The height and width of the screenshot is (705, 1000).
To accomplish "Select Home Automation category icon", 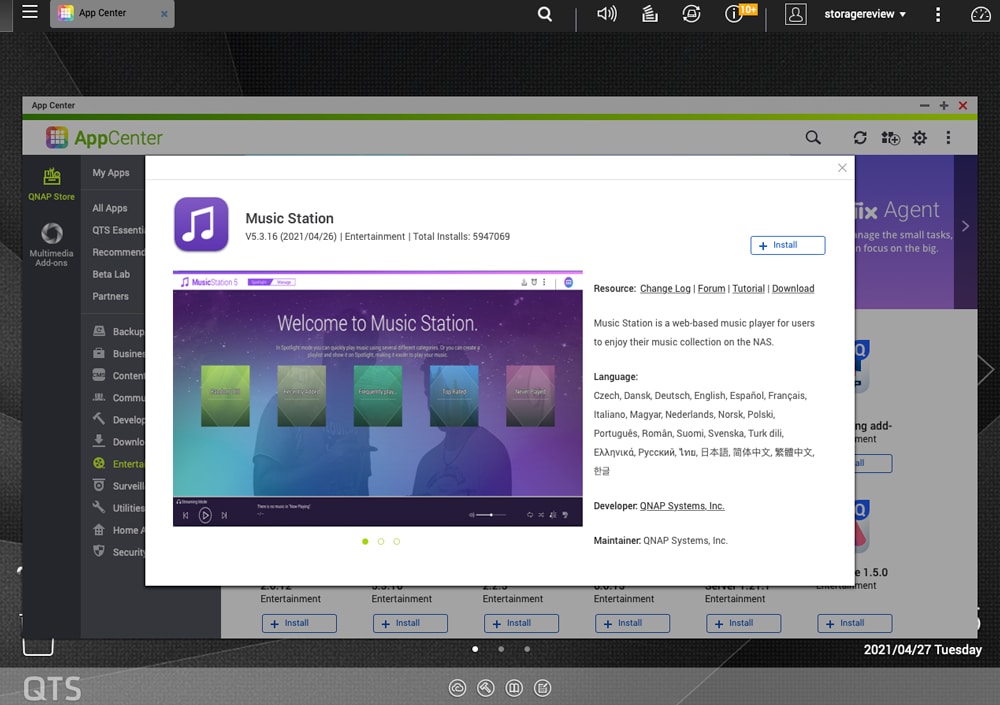I will 99,530.
